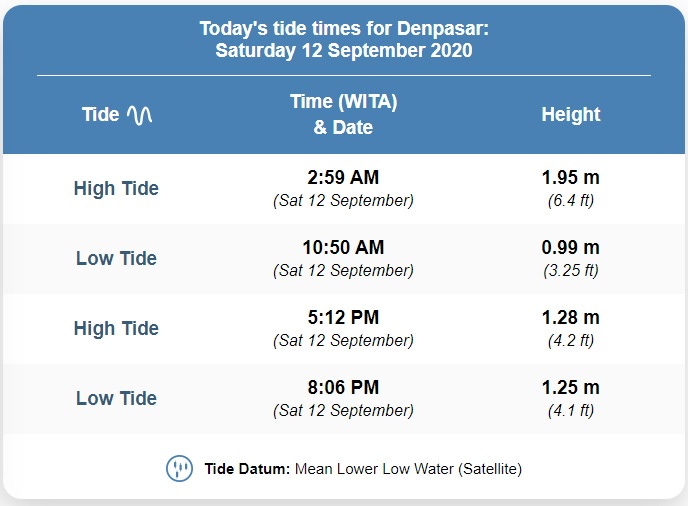Click the tide wave icon in header
Viewport: 688px width, 506px height.
(140, 115)
